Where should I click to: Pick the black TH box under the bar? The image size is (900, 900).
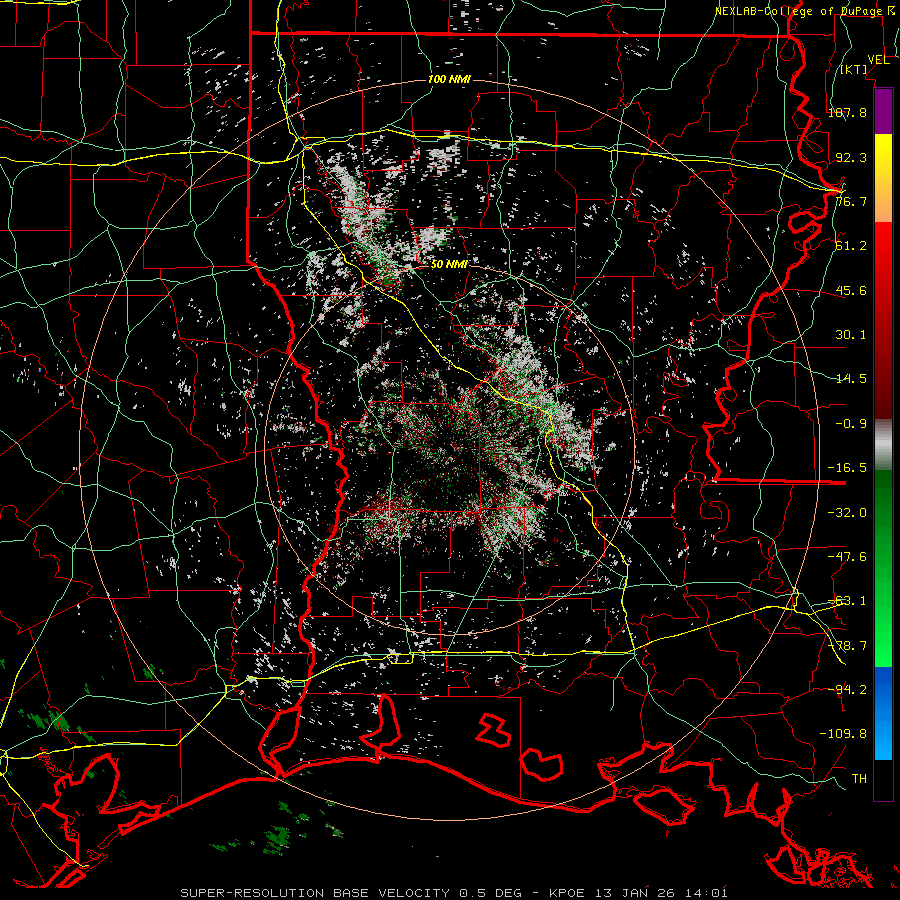coord(883,780)
